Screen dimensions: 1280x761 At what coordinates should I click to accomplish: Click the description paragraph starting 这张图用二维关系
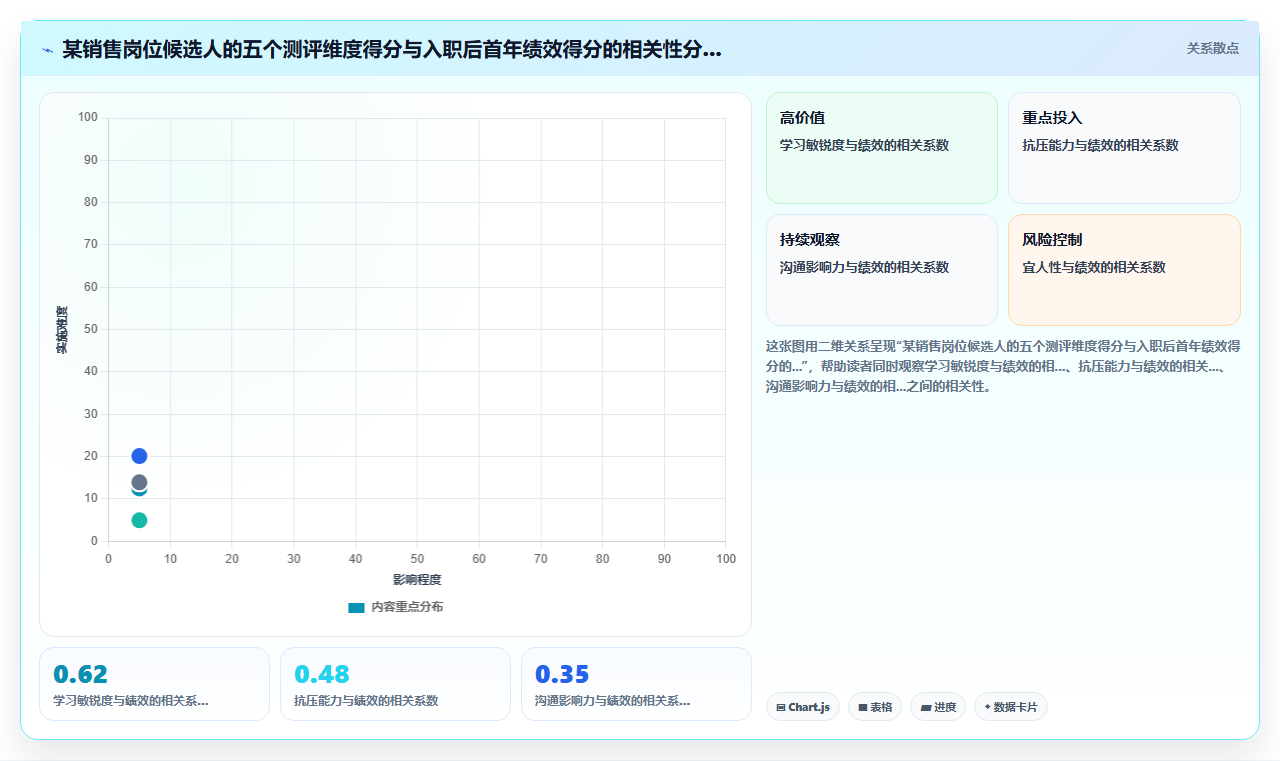[x=1003, y=365]
